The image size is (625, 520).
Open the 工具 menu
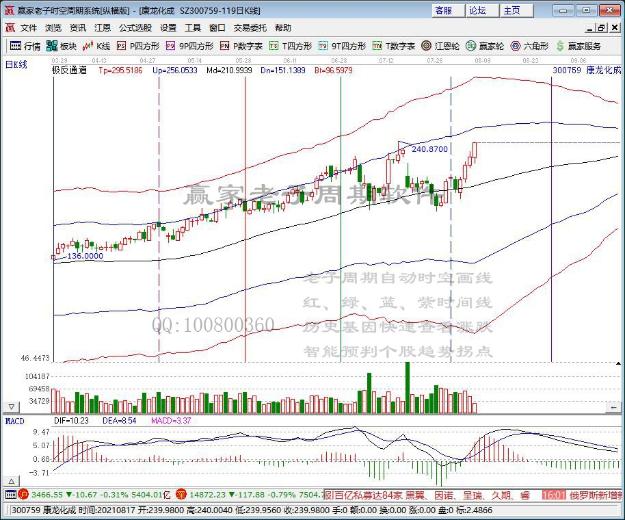[x=193, y=28]
